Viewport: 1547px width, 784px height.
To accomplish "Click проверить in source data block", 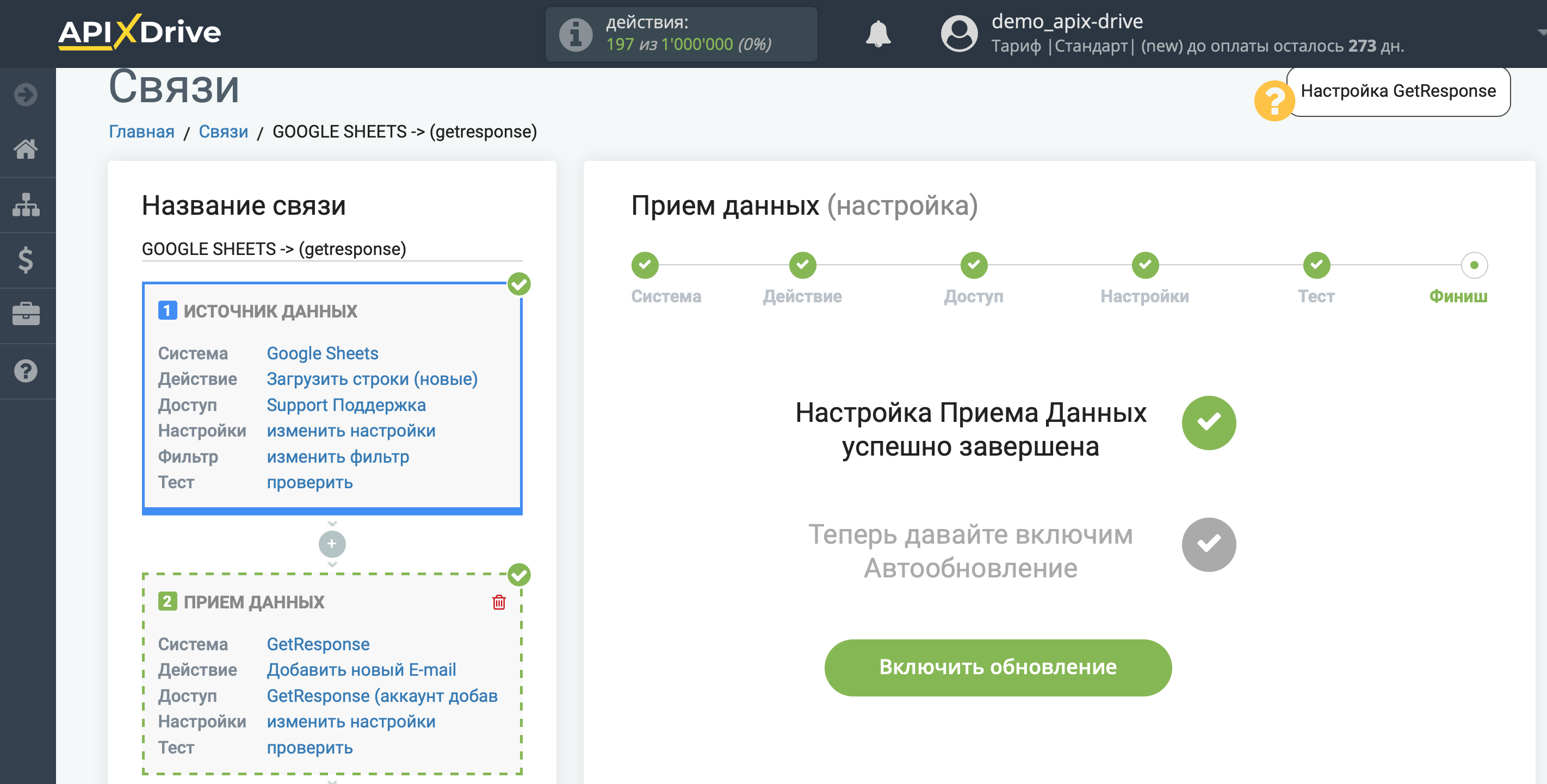I will click(310, 482).
